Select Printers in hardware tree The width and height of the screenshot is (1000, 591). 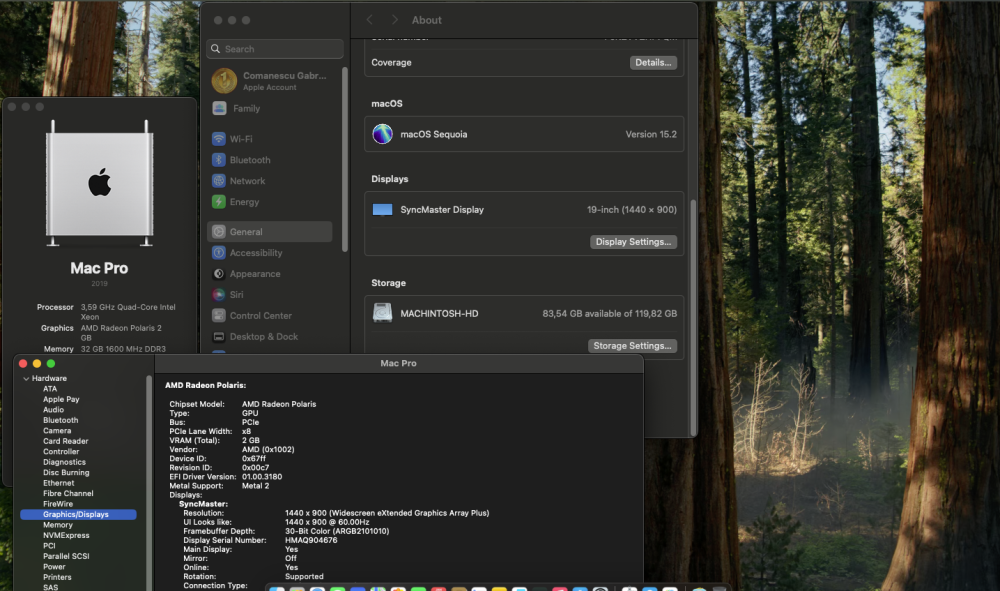pyautogui.click(x=57, y=577)
